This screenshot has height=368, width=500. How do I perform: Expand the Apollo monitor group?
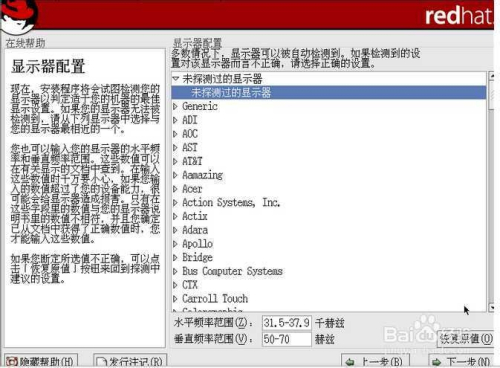coord(175,244)
